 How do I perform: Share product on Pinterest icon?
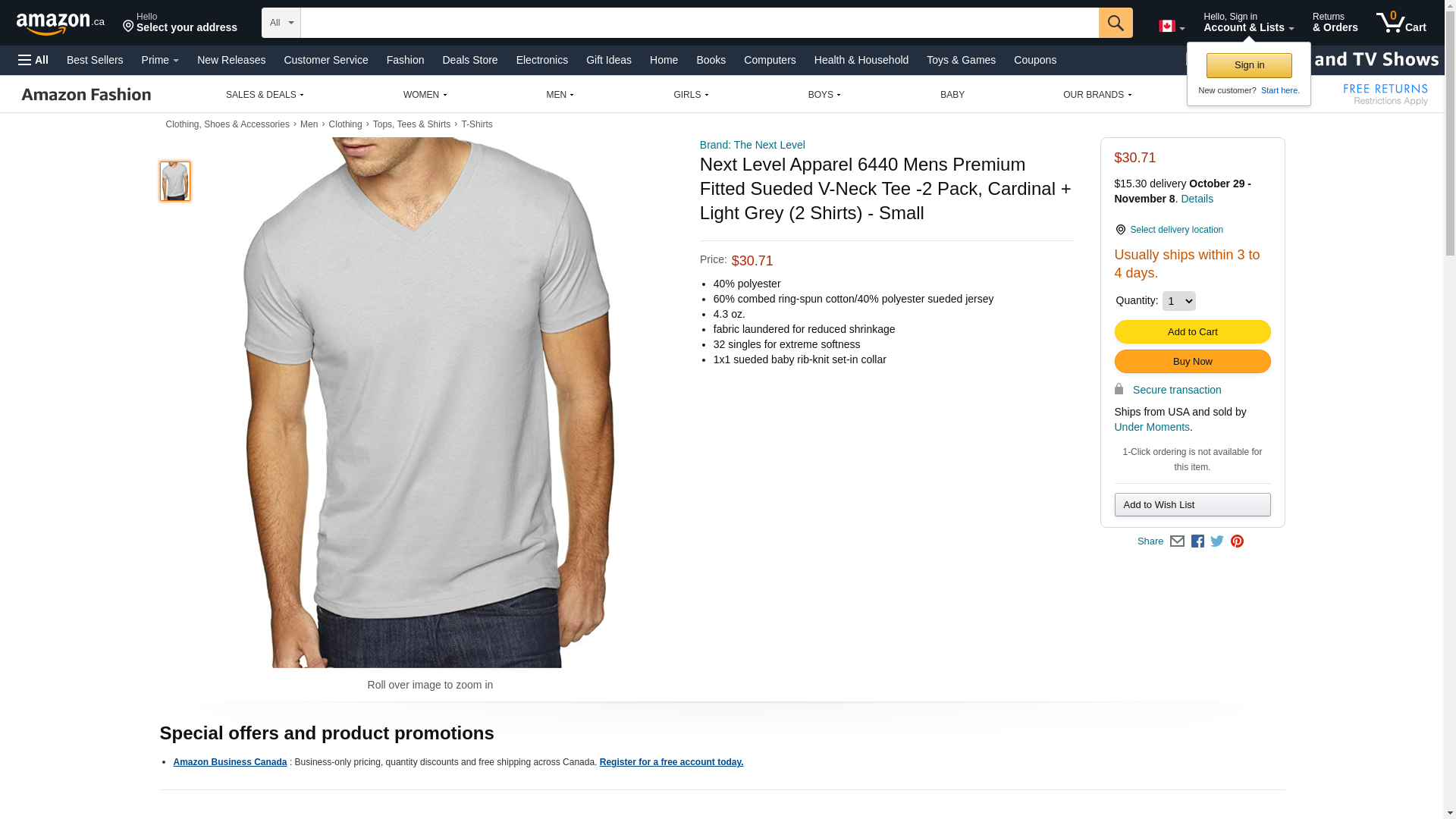[1237, 541]
